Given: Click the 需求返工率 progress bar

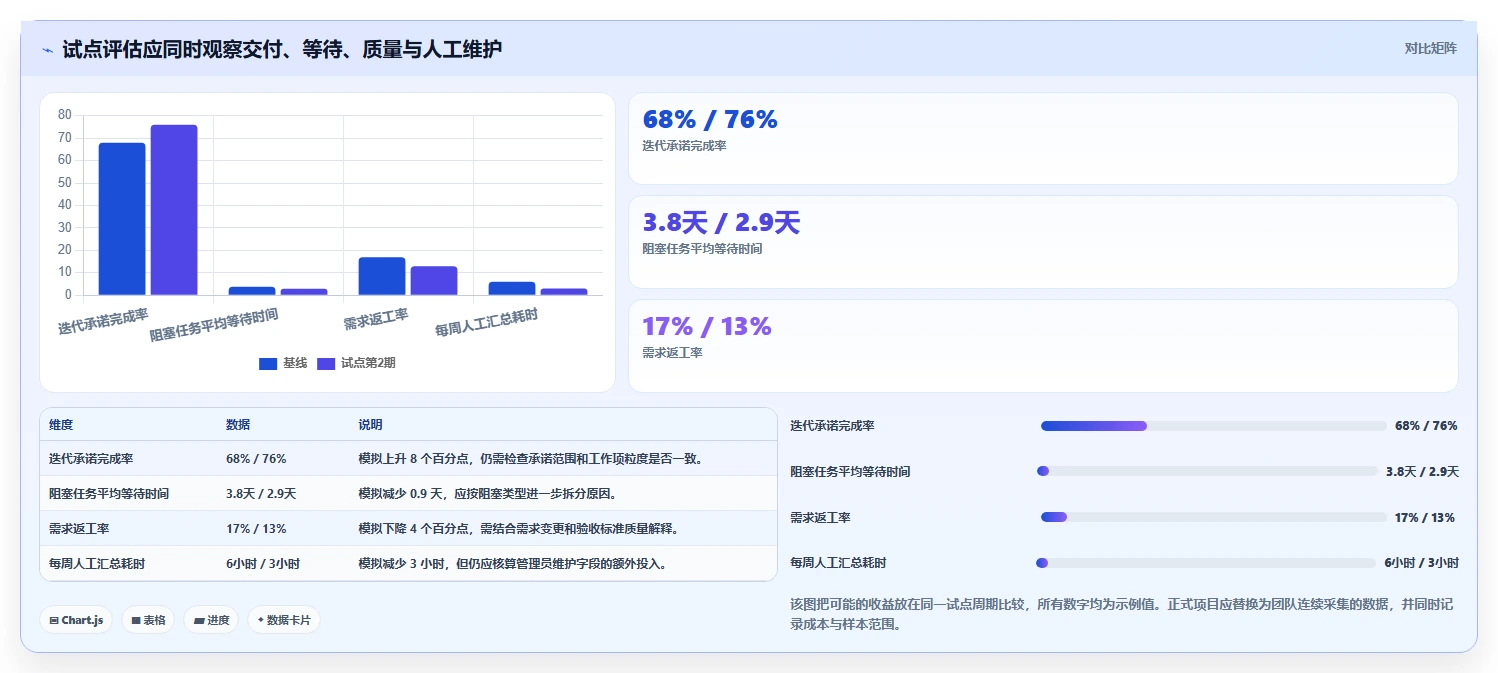Looking at the screenshot, I should pos(1213,517).
